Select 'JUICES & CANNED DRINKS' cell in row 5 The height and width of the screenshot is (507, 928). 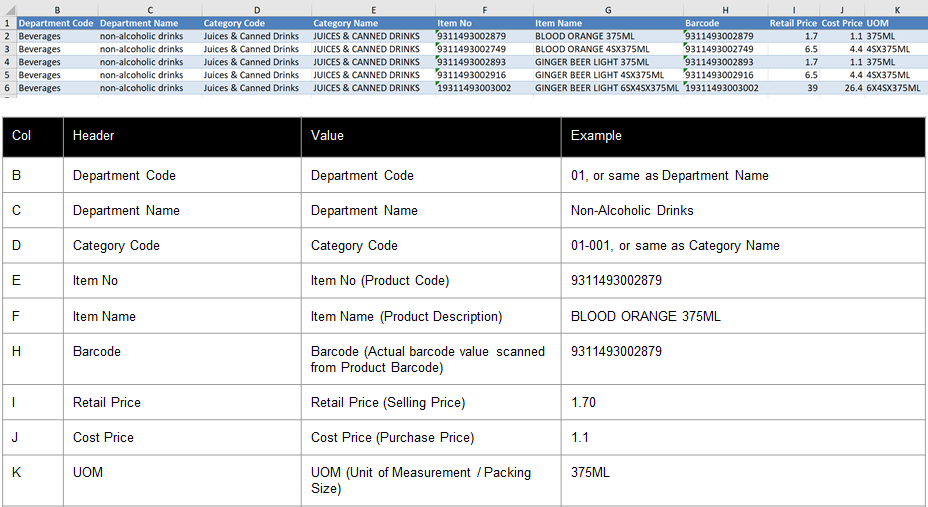(x=373, y=75)
